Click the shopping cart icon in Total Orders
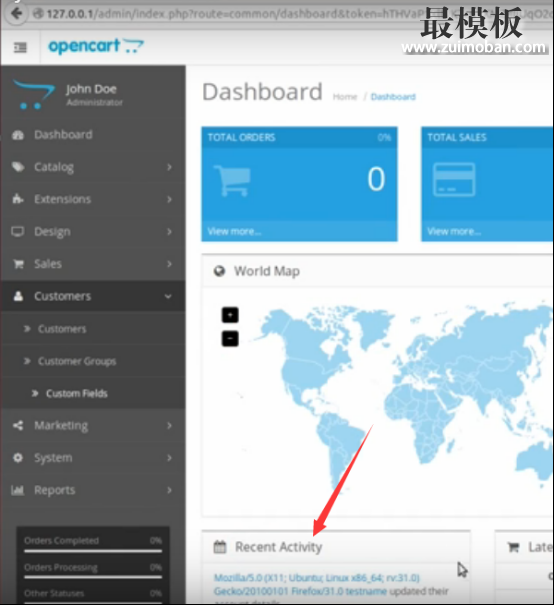Image resolution: width=554 pixels, height=605 pixels. tap(232, 181)
